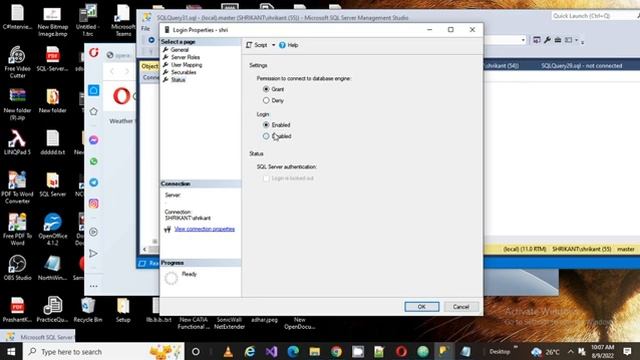Open the File menu in Management Studio

pos(146,29)
